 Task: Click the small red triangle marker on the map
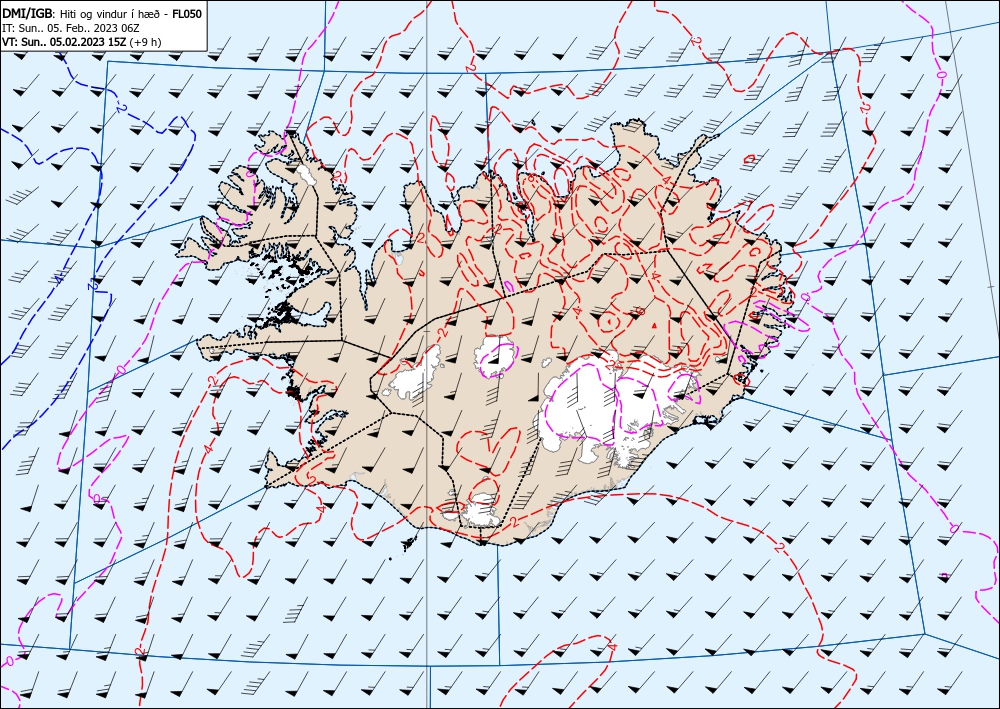click(654, 325)
